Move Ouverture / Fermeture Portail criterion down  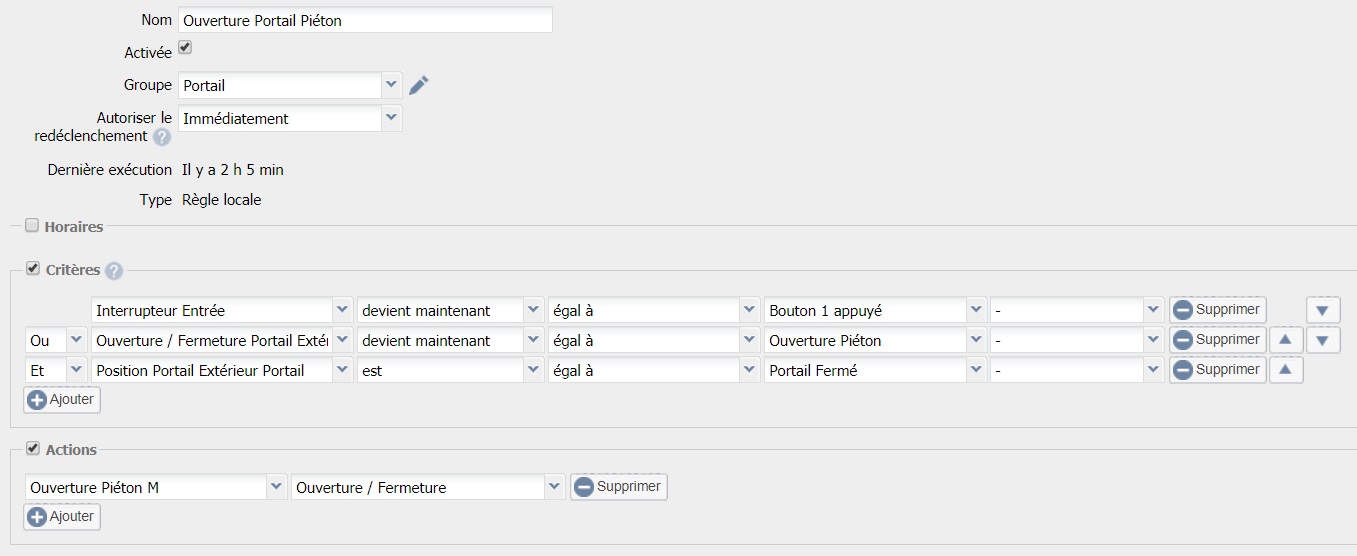1322,340
